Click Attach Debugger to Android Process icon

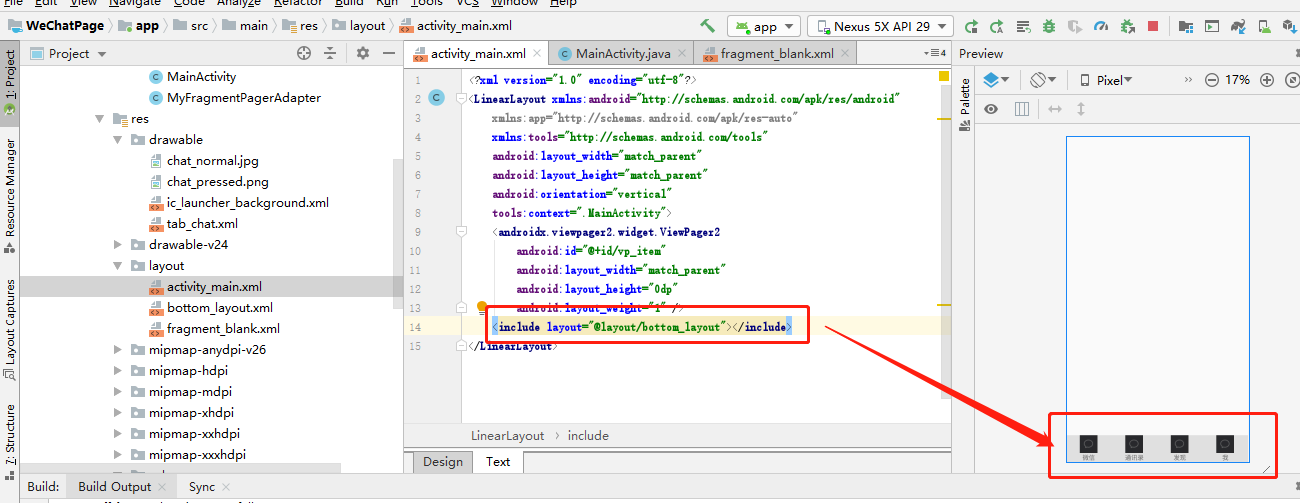[x=1127, y=26]
